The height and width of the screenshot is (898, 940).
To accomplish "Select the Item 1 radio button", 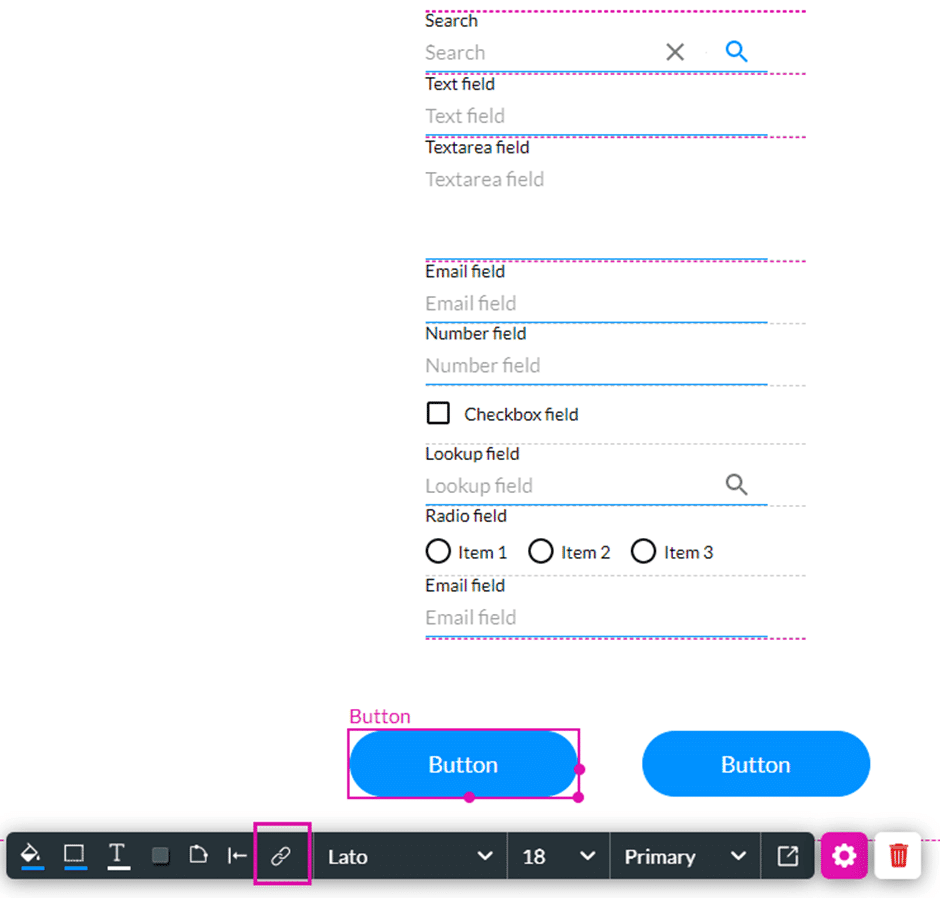I will pos(437,551).
